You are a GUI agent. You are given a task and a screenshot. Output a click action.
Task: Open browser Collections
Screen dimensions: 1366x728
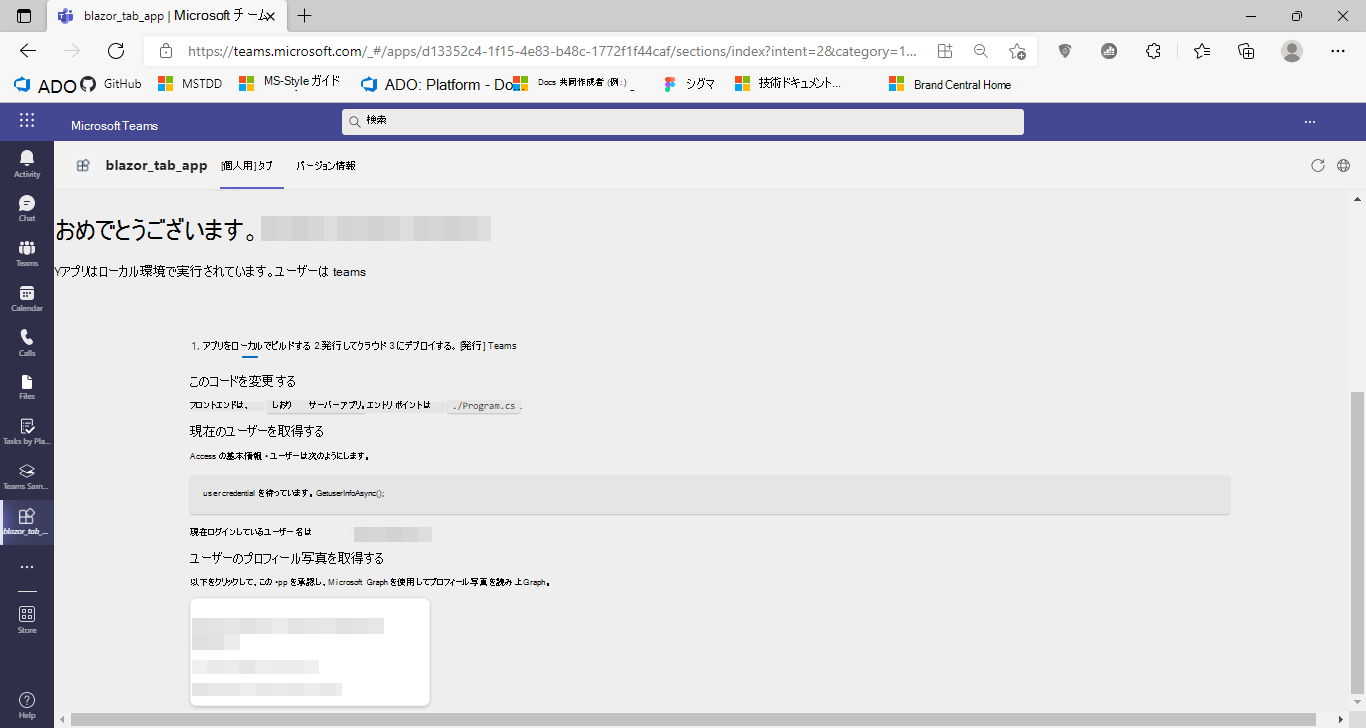coord(1246,51)
